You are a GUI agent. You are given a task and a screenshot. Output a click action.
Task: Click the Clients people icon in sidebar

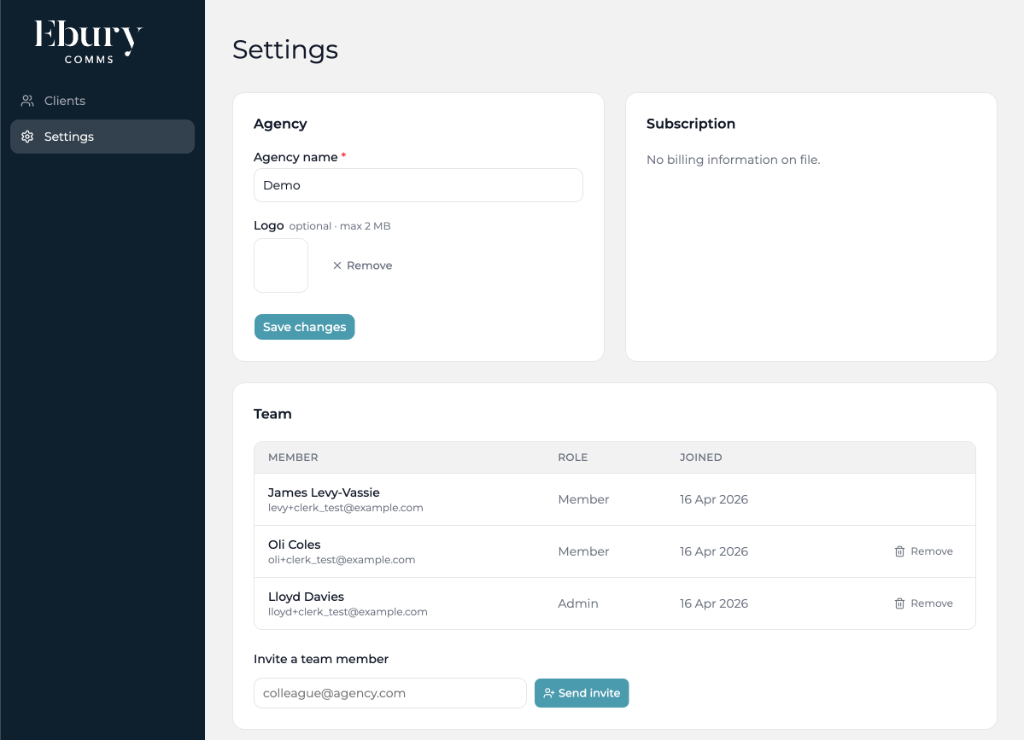pyautogui.click(x=27, y=101)
